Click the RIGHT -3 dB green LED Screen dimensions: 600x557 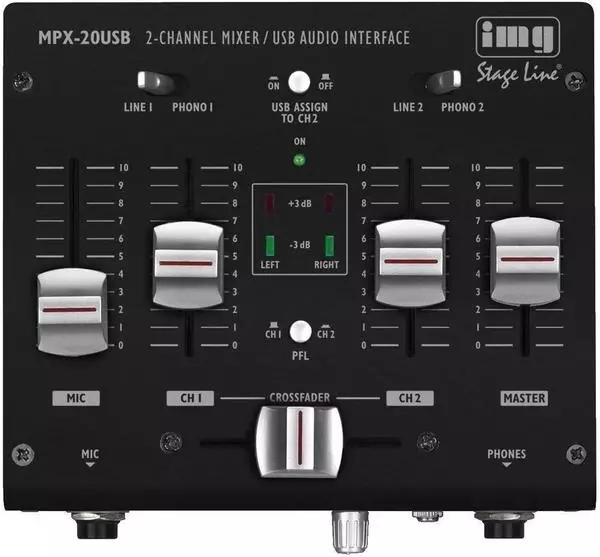click(329, 245)
